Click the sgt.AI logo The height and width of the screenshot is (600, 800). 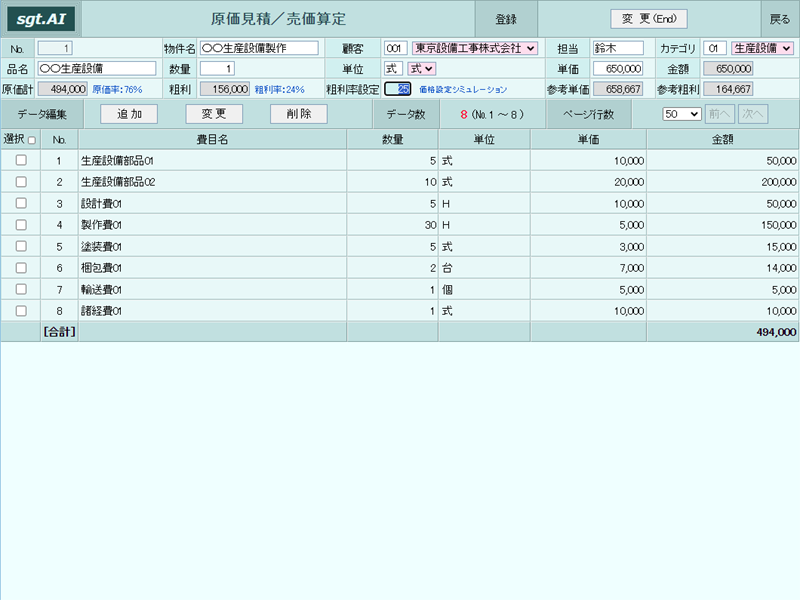pyautogui.click(x=41, y=19)
